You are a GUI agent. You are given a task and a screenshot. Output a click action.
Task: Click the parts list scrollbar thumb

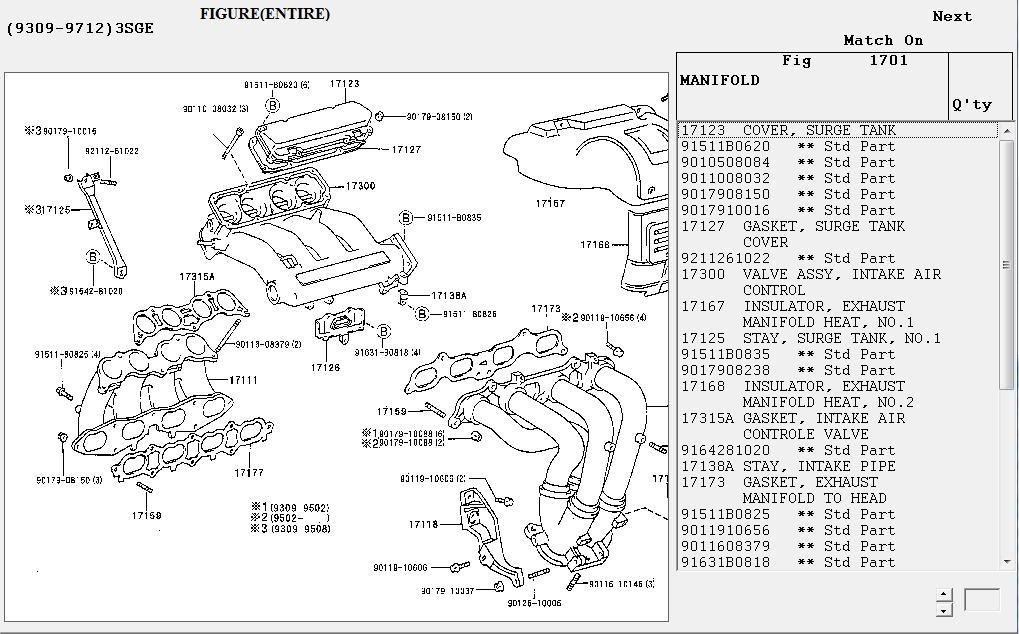pos(1006,265)
